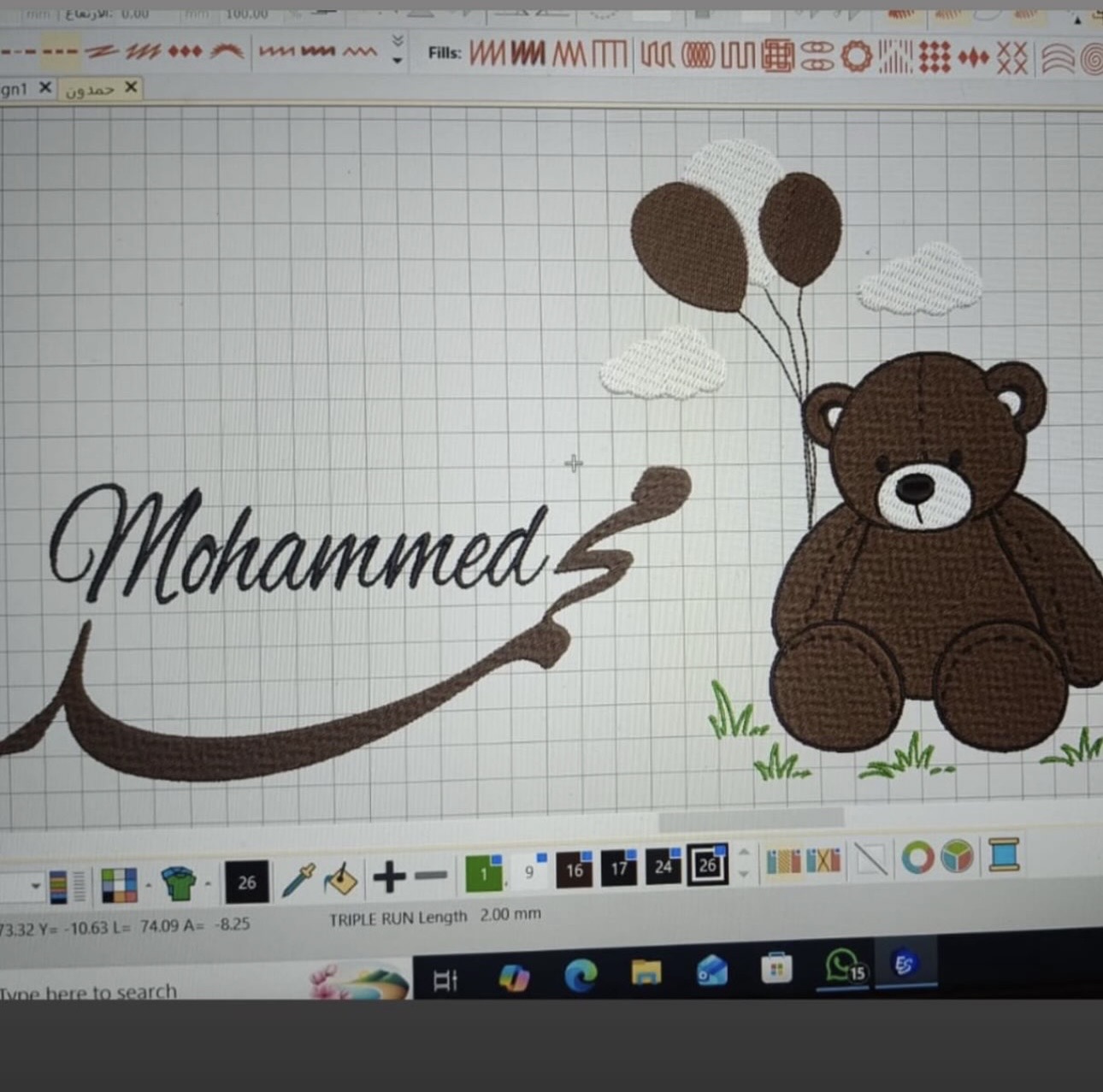1103x1092 pixels.
Task: Select the dashed Run outline stitch
Action: (16, 52)
